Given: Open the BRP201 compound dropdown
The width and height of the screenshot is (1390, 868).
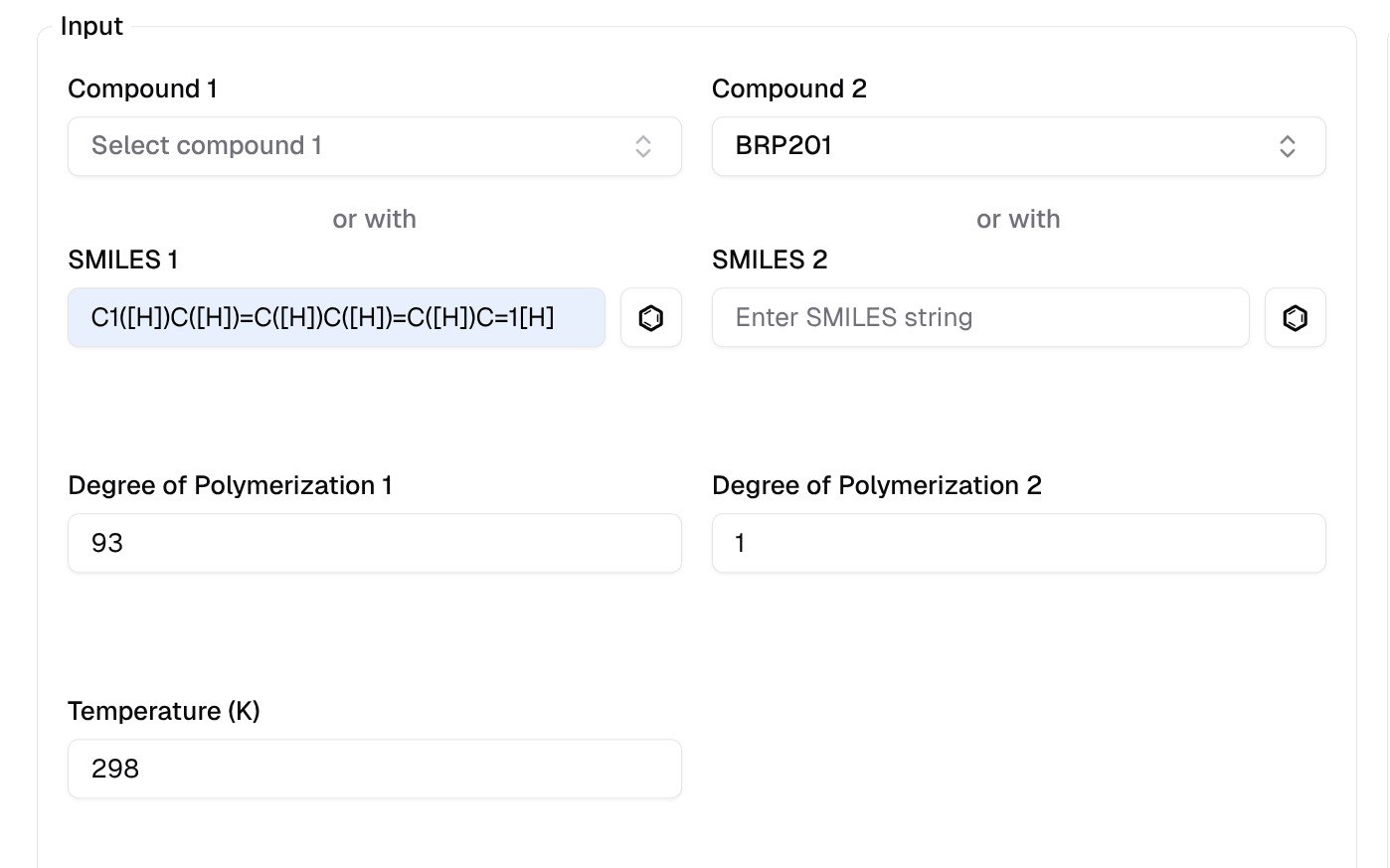Looking at the screenshot, I should click(994, 146).
